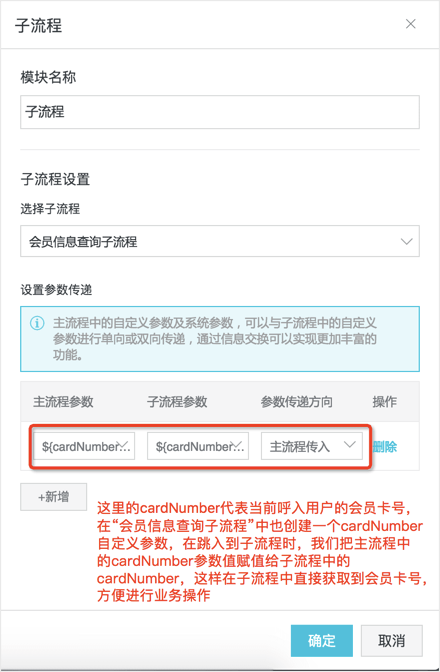Expand the 子流程参数 ${cardNumber} dropdown
The height and width of the screenshot is (672, 440).
[x=198, y=446]
